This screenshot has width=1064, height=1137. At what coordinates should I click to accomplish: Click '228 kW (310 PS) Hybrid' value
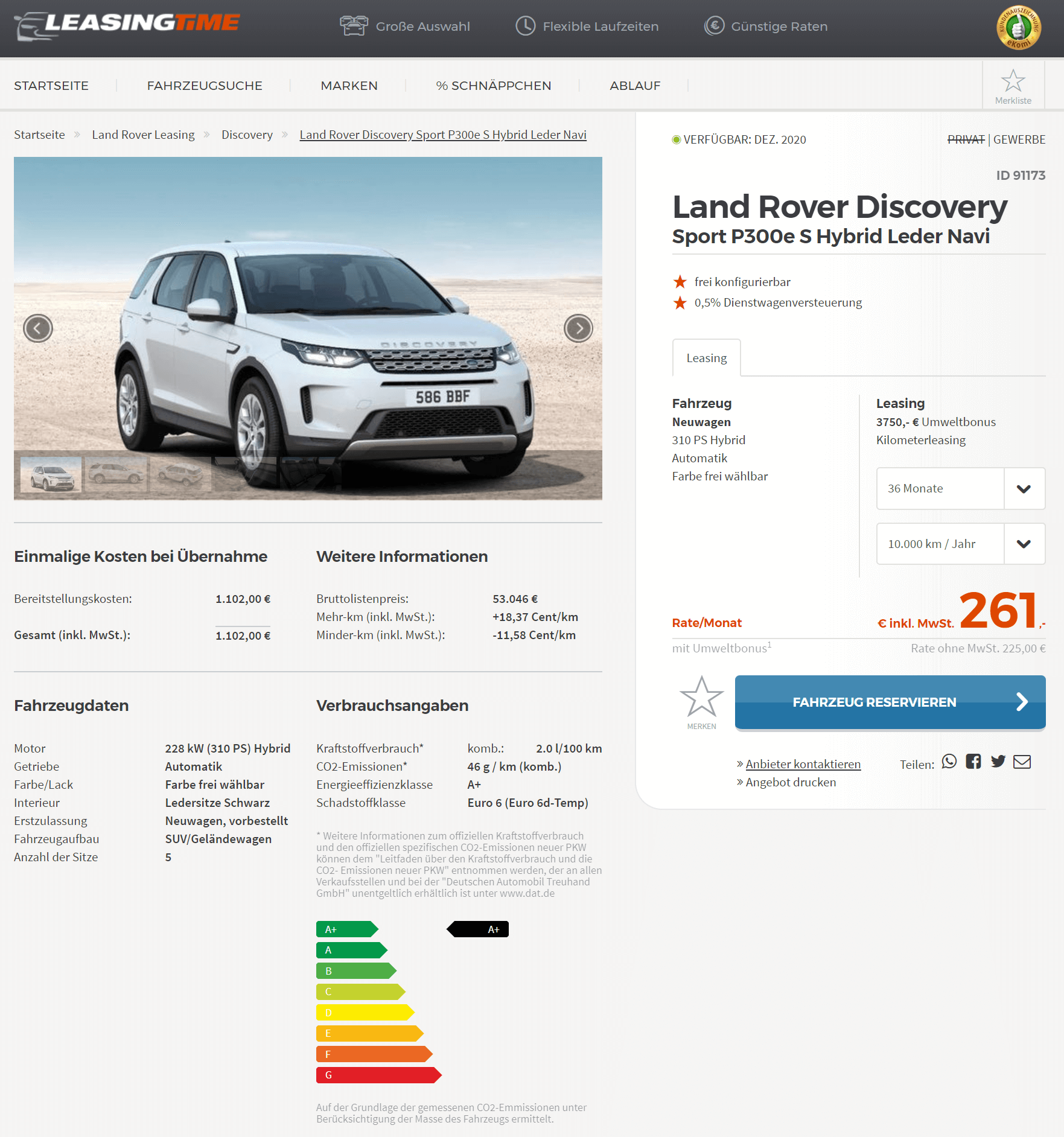(x=228, y=748)
